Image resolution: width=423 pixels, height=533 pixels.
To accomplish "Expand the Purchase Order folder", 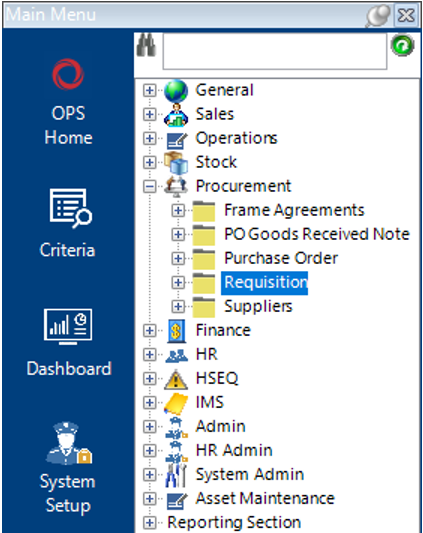I will pyautogui.click(x=178, y=259).
